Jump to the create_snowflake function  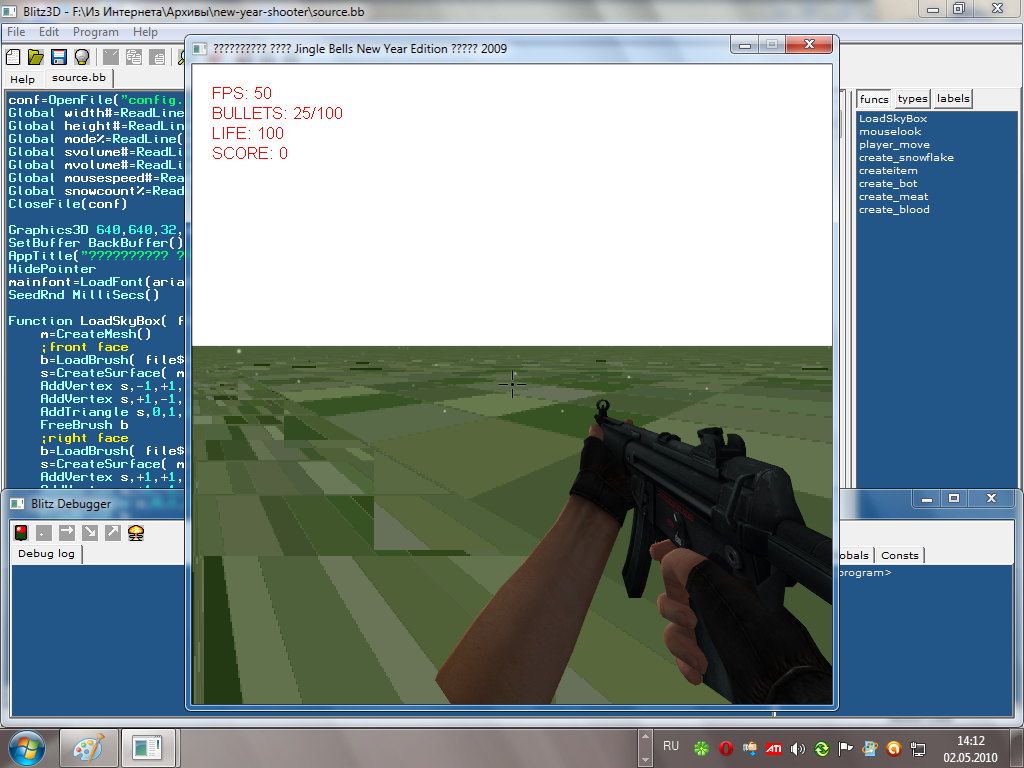click(906, 158)
